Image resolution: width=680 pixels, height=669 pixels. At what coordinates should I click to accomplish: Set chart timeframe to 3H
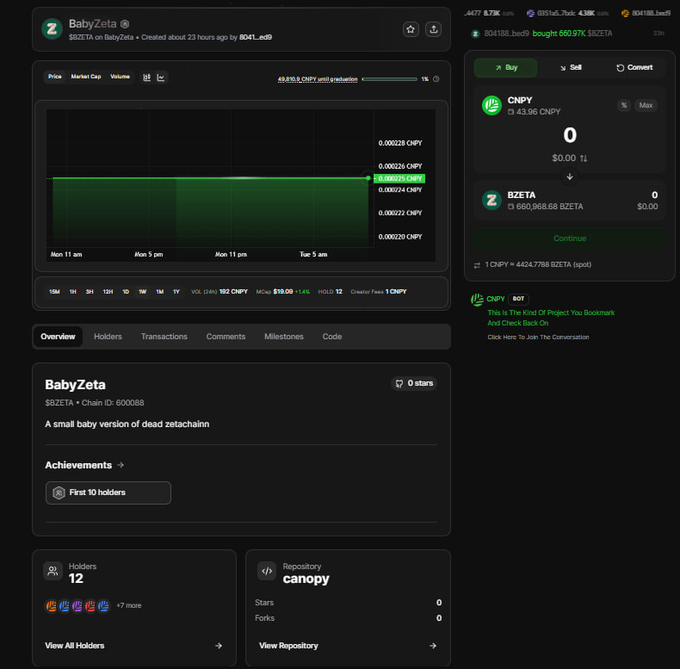[89, 292]
